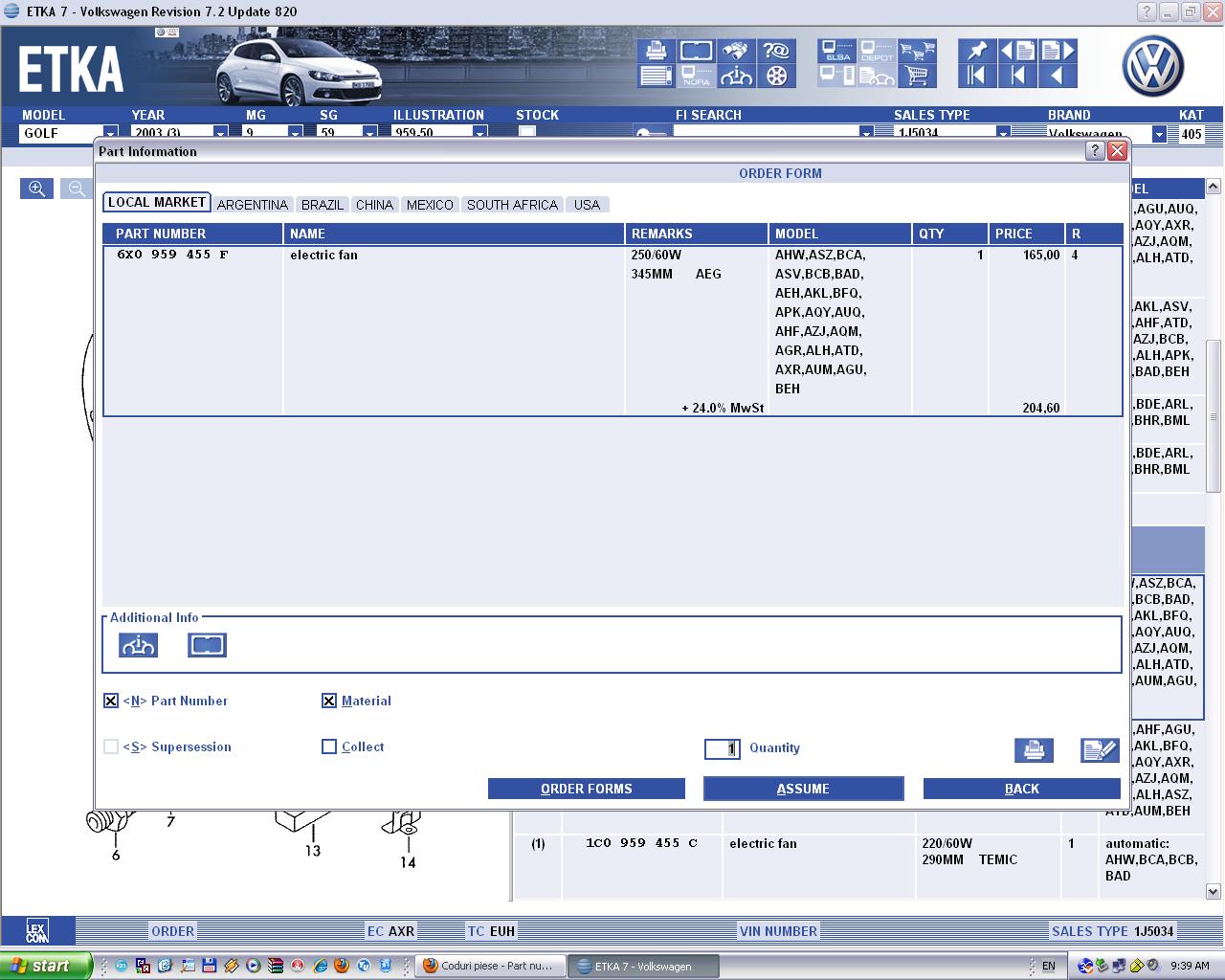Image resolution: width=1225 pixels, height=980 pixels.
Task: Go to next page document icon
Action: coord(1058,51)
